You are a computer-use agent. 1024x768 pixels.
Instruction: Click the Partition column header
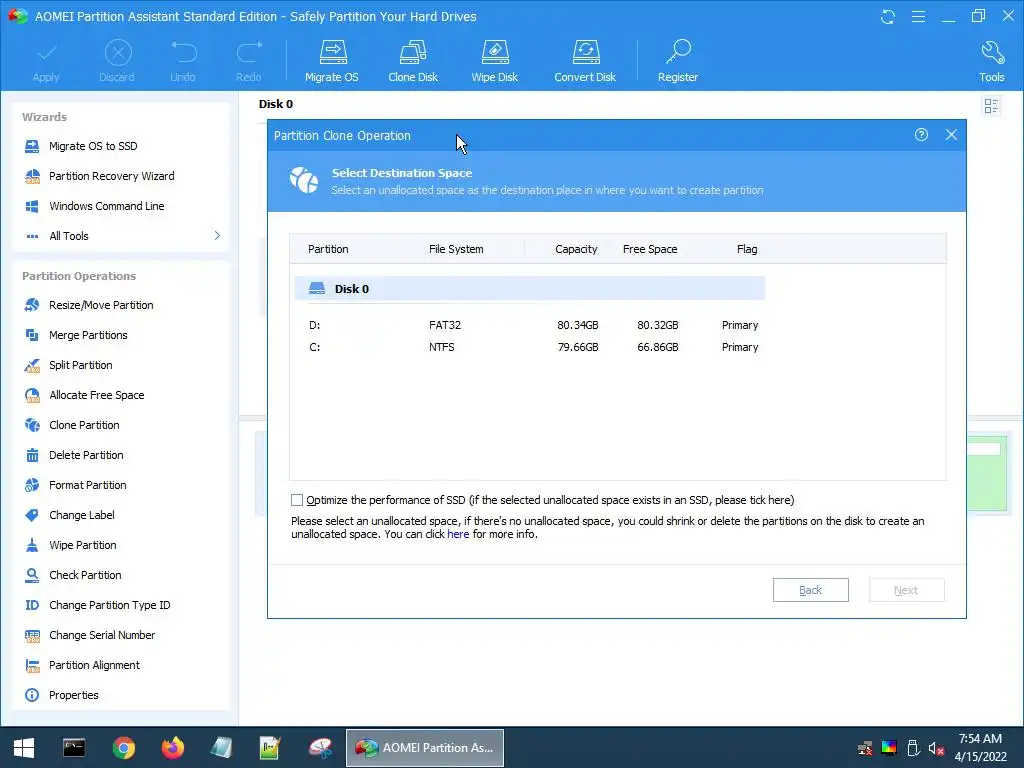point(328,249)
